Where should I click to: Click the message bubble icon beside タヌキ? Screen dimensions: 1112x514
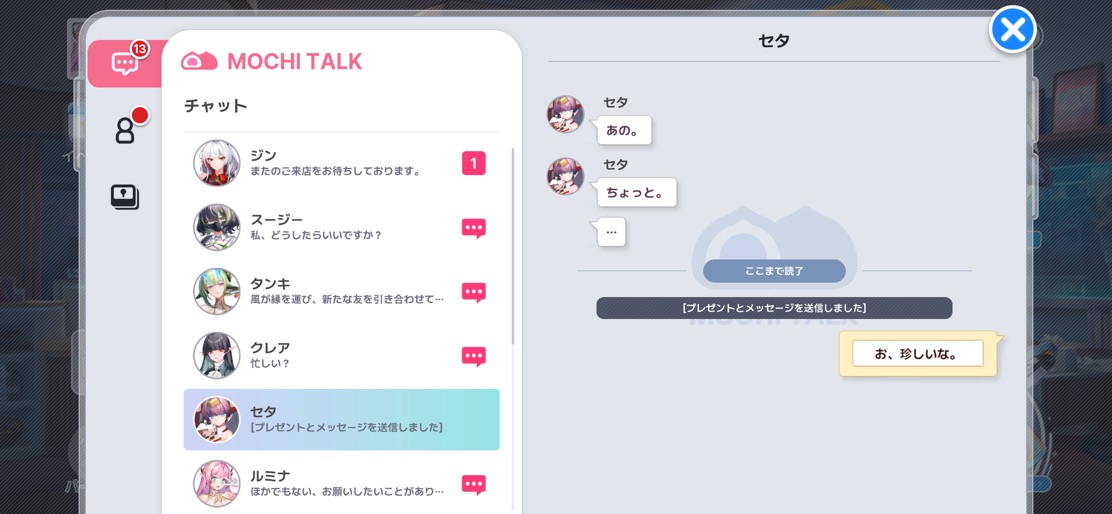point(474,292)
